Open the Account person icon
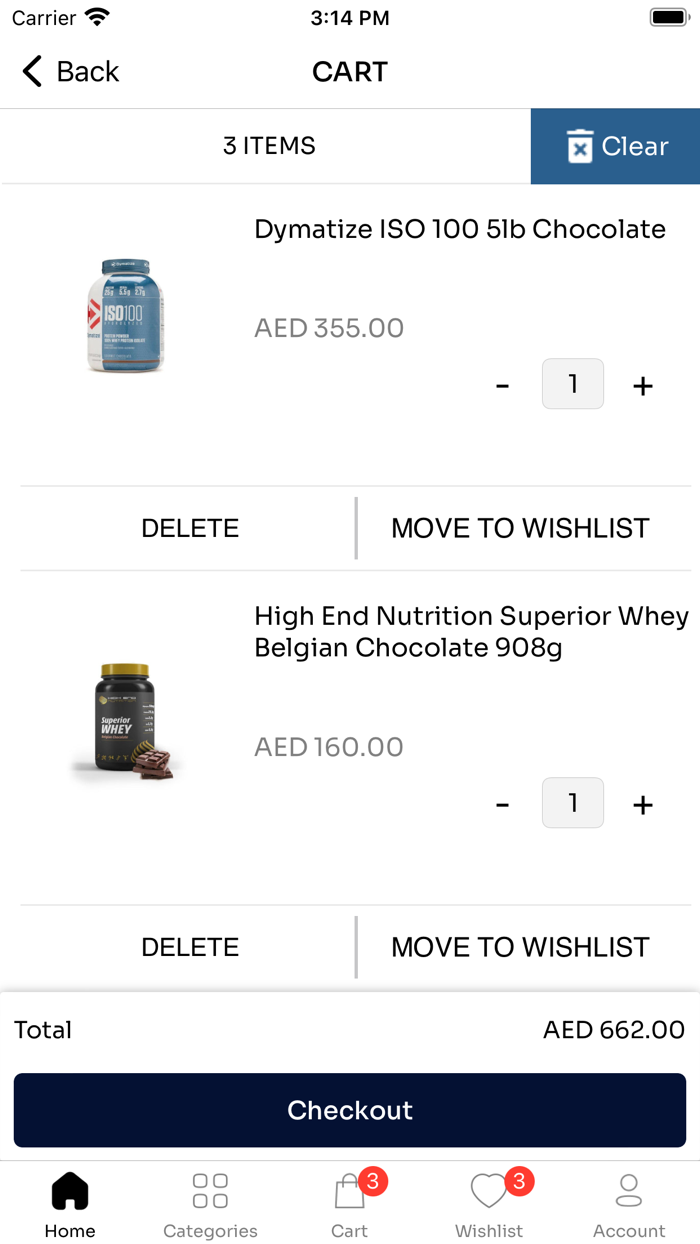700x1244 pixels. pos(629,1190)
